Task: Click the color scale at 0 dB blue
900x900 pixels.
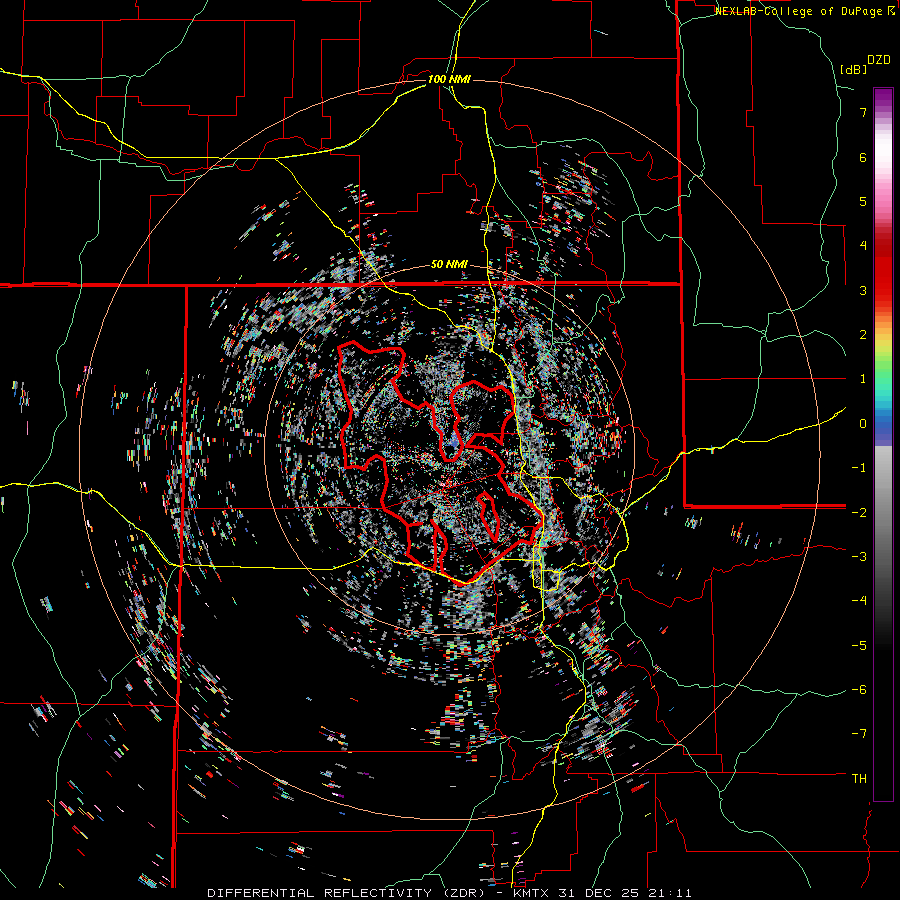Action: [x=883, y=424]
